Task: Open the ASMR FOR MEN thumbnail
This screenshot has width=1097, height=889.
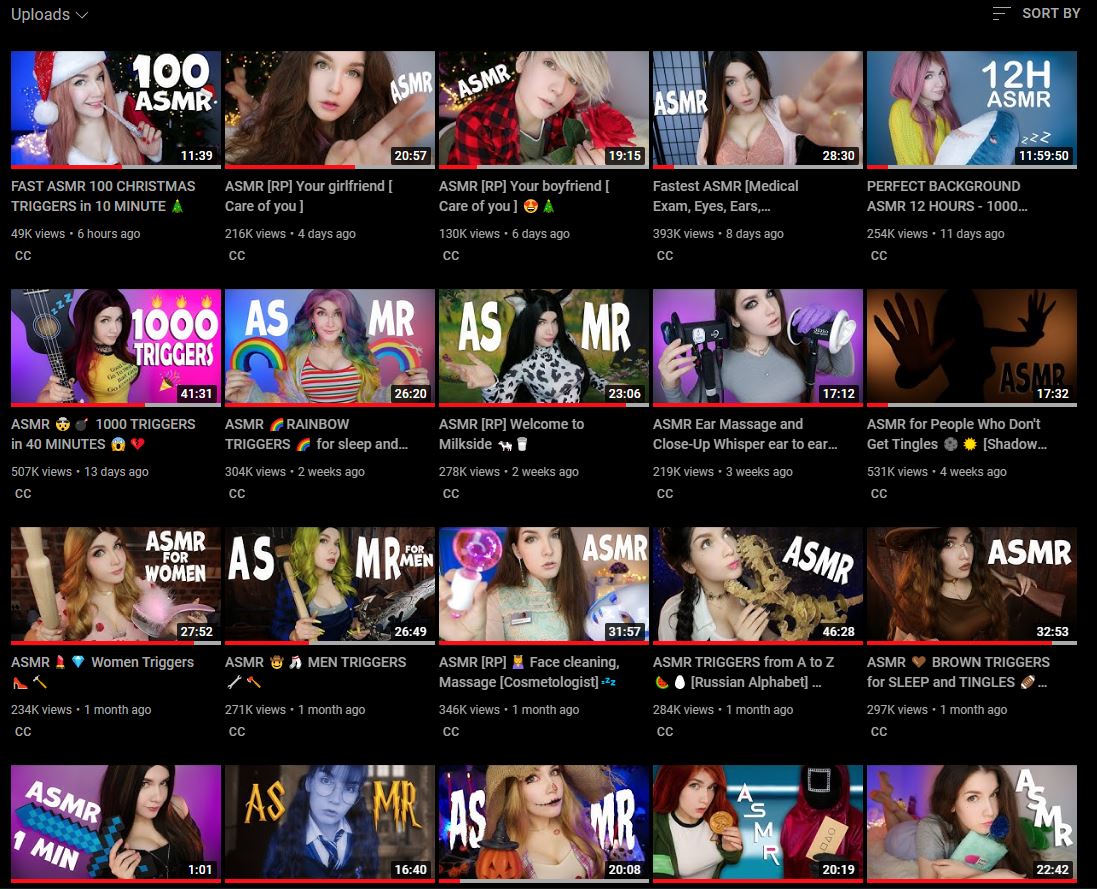Action: [330, 585]
